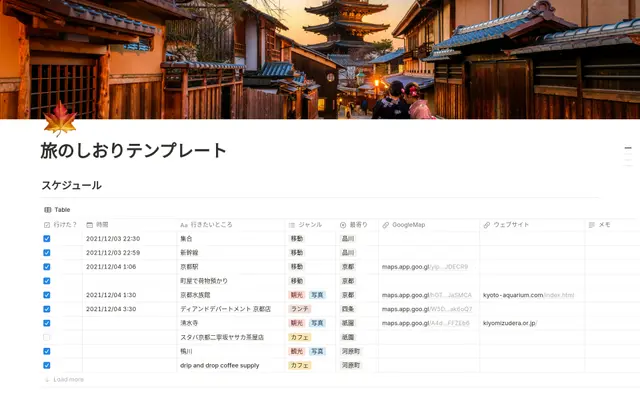The height and width of the screenshot is (399, 640).
Task: Click the カフェ tag in スタバ row
Action: point(300,337)
